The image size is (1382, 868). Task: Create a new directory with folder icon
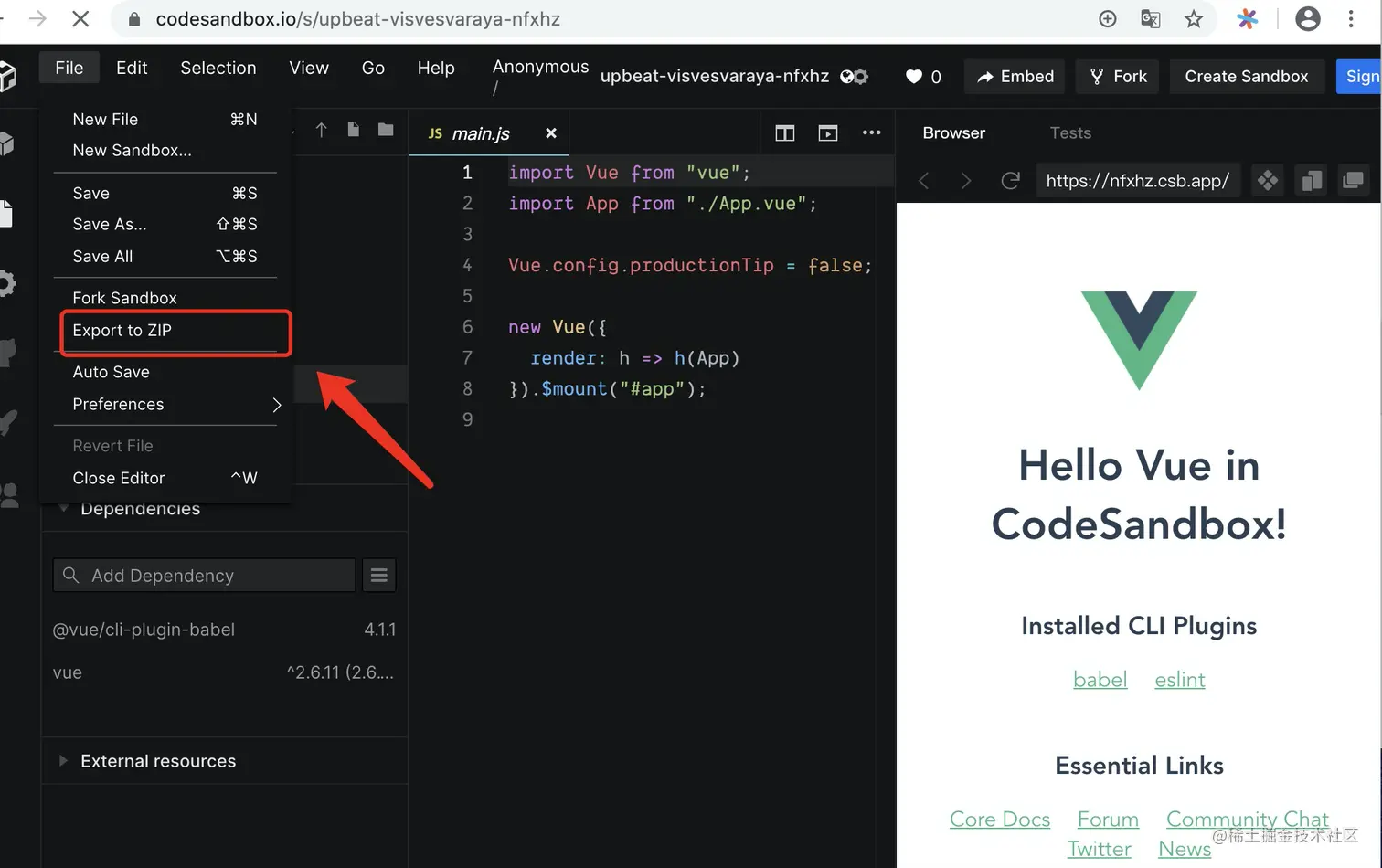(x=386, y=130)
